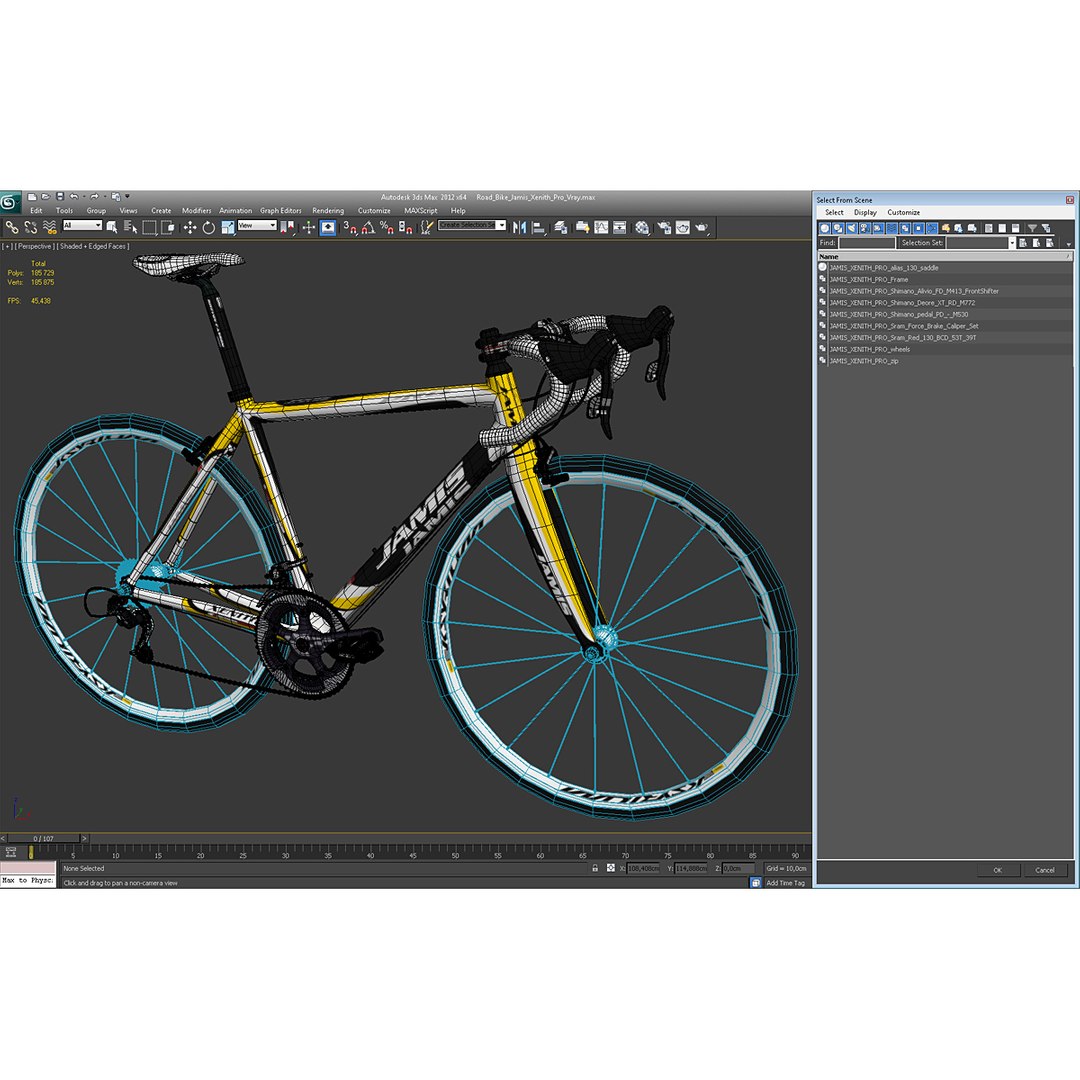This screenshot has height=1080, width=1080.
Task: Activate the Select and Scale tool
Action: [227, 227]
